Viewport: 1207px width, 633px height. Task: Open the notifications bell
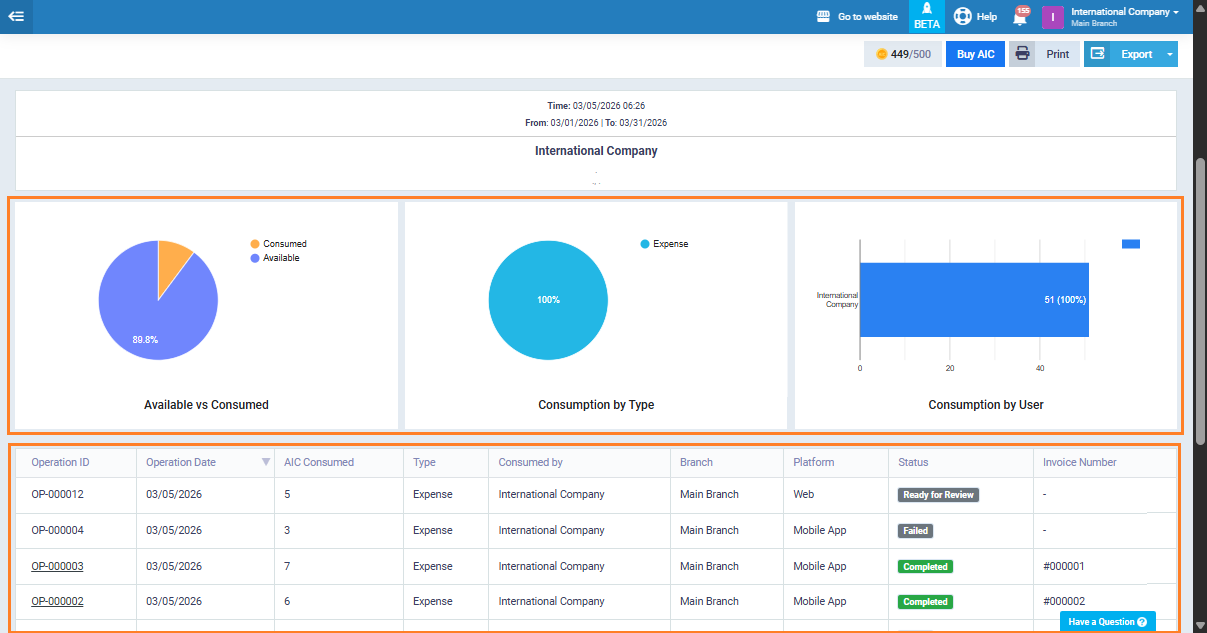click(1019, 18)
